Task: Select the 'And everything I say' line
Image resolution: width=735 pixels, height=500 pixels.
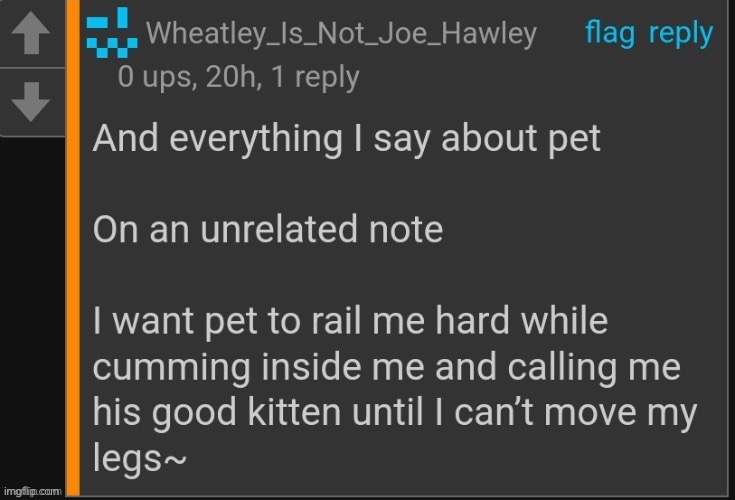Action: tap(346, 139)
